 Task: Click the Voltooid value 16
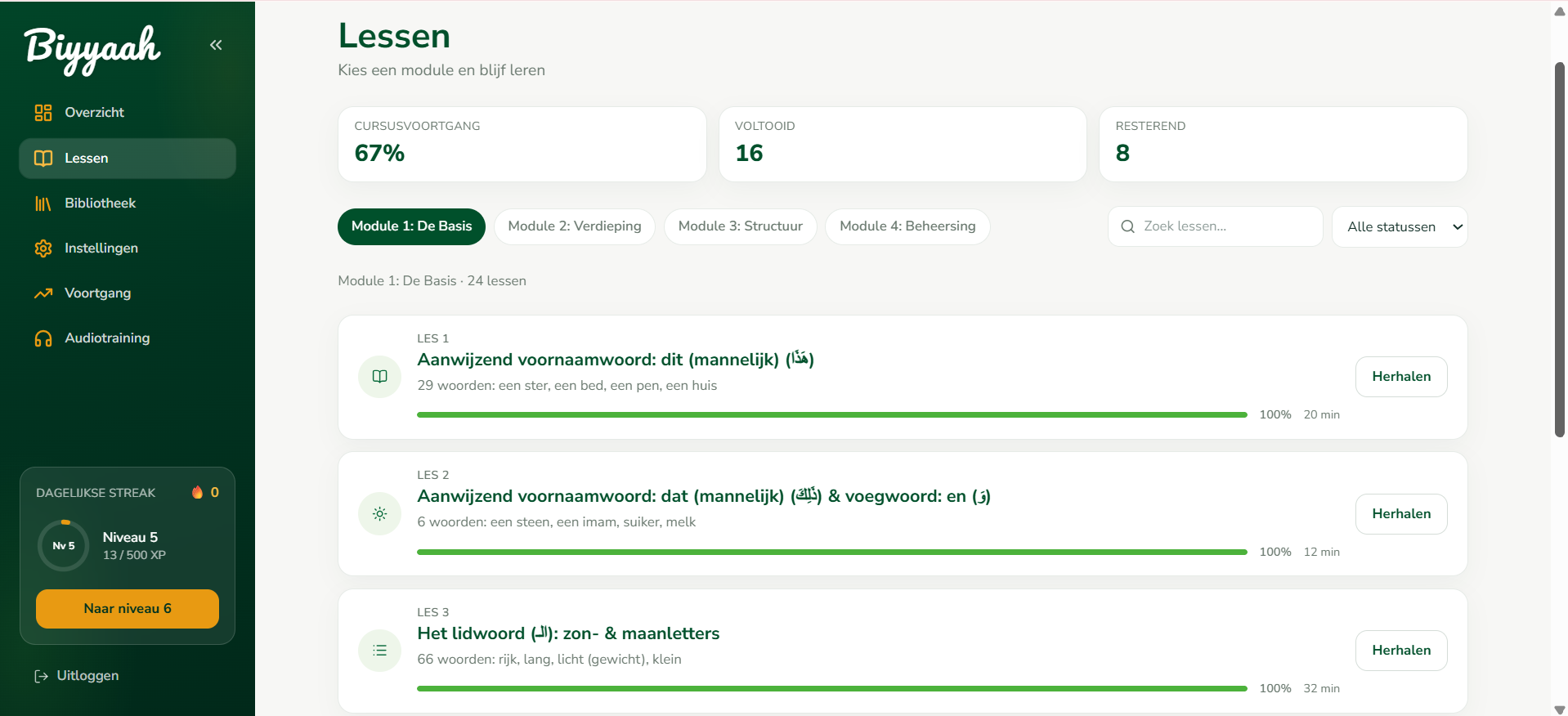coord(749,153)
